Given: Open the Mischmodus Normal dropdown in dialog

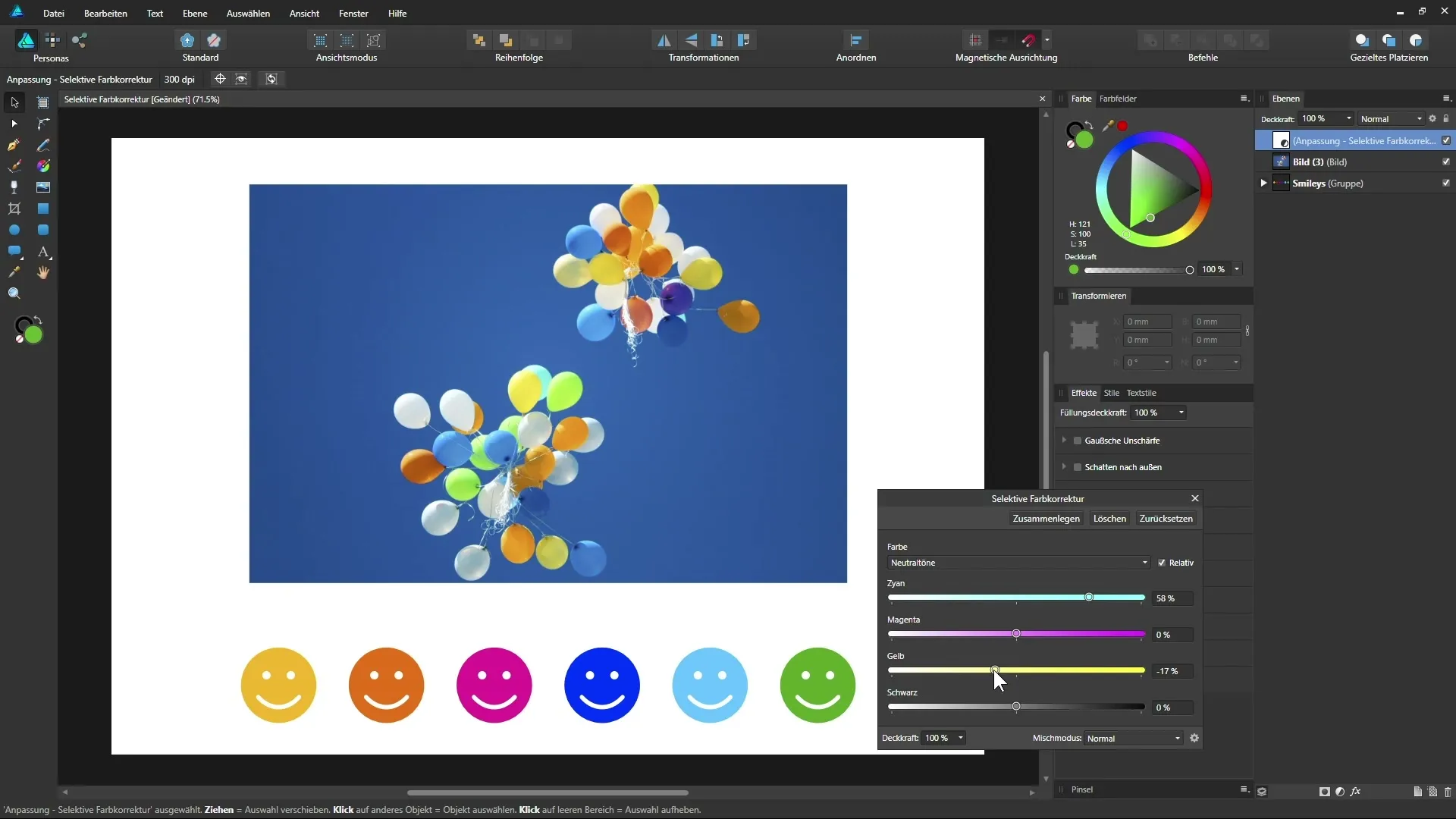Looking at the screenshot, I should [x=1134, y=739].
